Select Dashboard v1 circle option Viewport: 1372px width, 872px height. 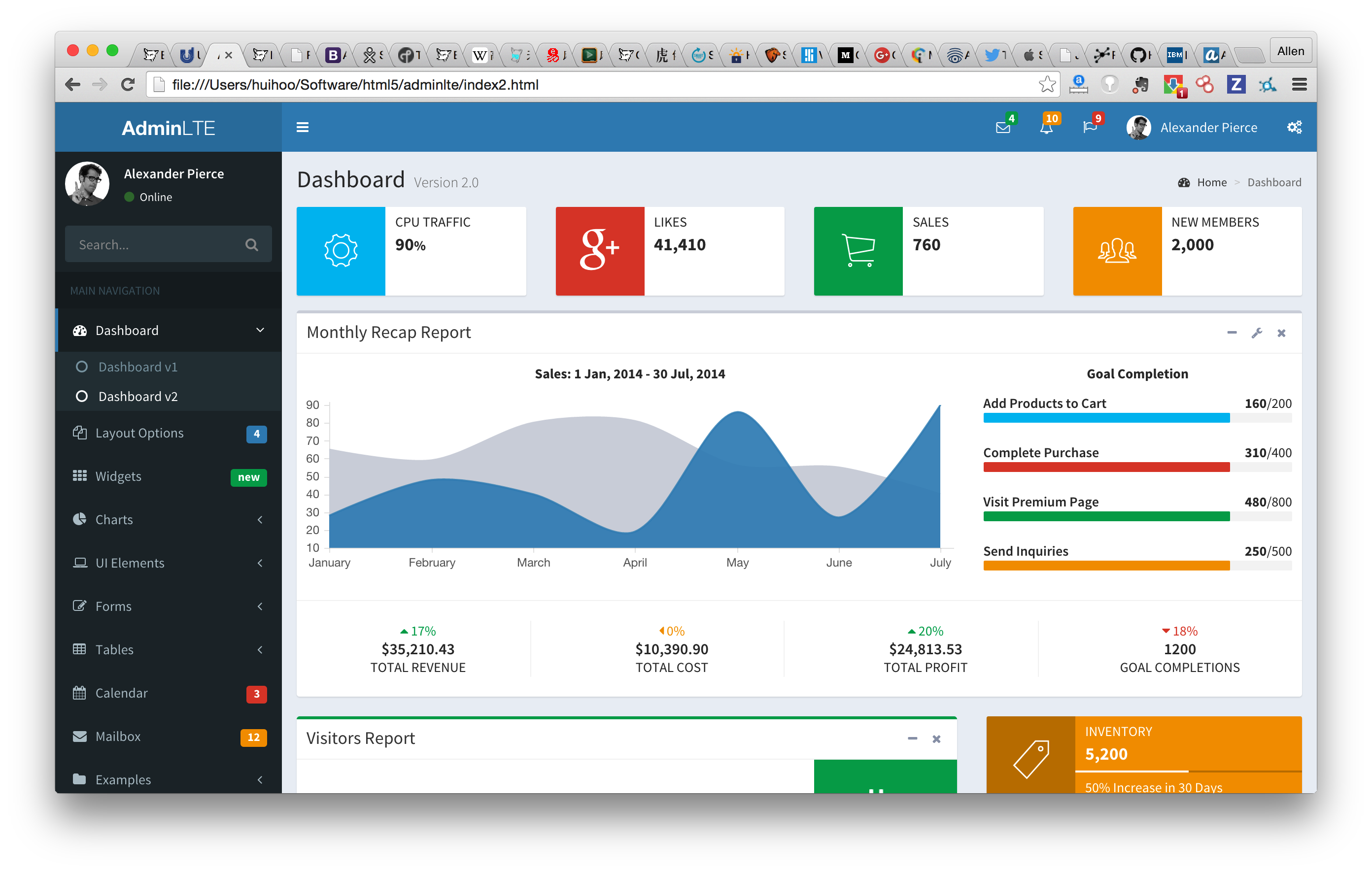click(81, 367)
